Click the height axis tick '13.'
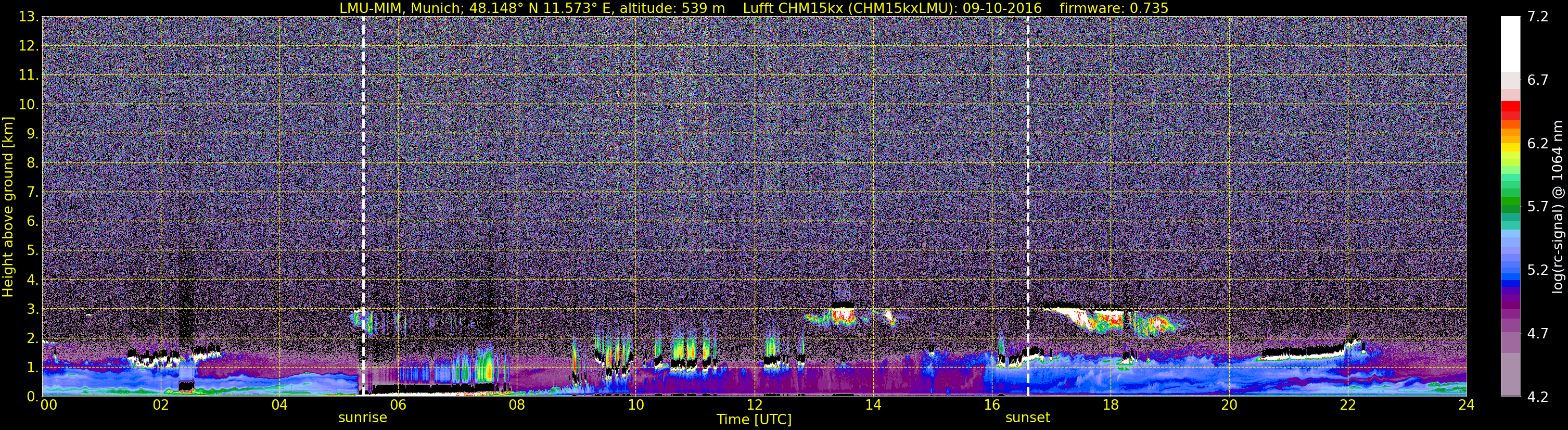The width and height of the screenshot is (1568, 430). [29, 17]
